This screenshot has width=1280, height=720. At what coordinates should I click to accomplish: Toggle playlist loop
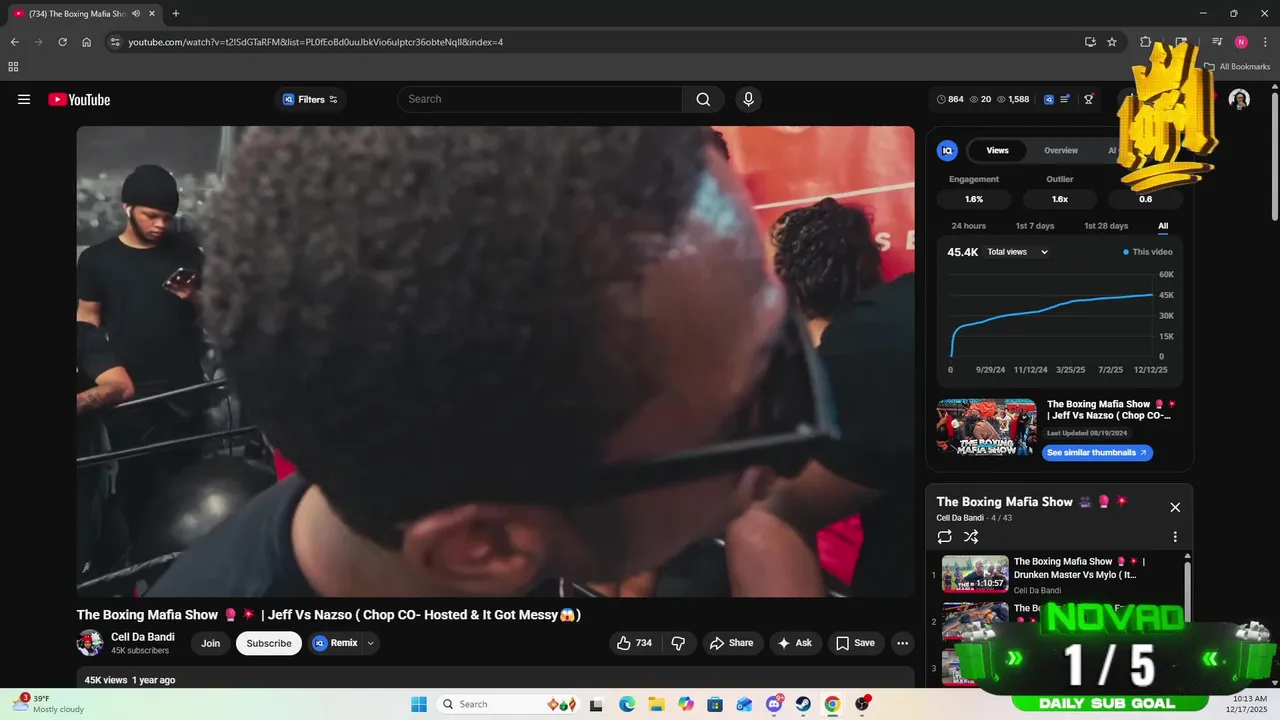945,537
